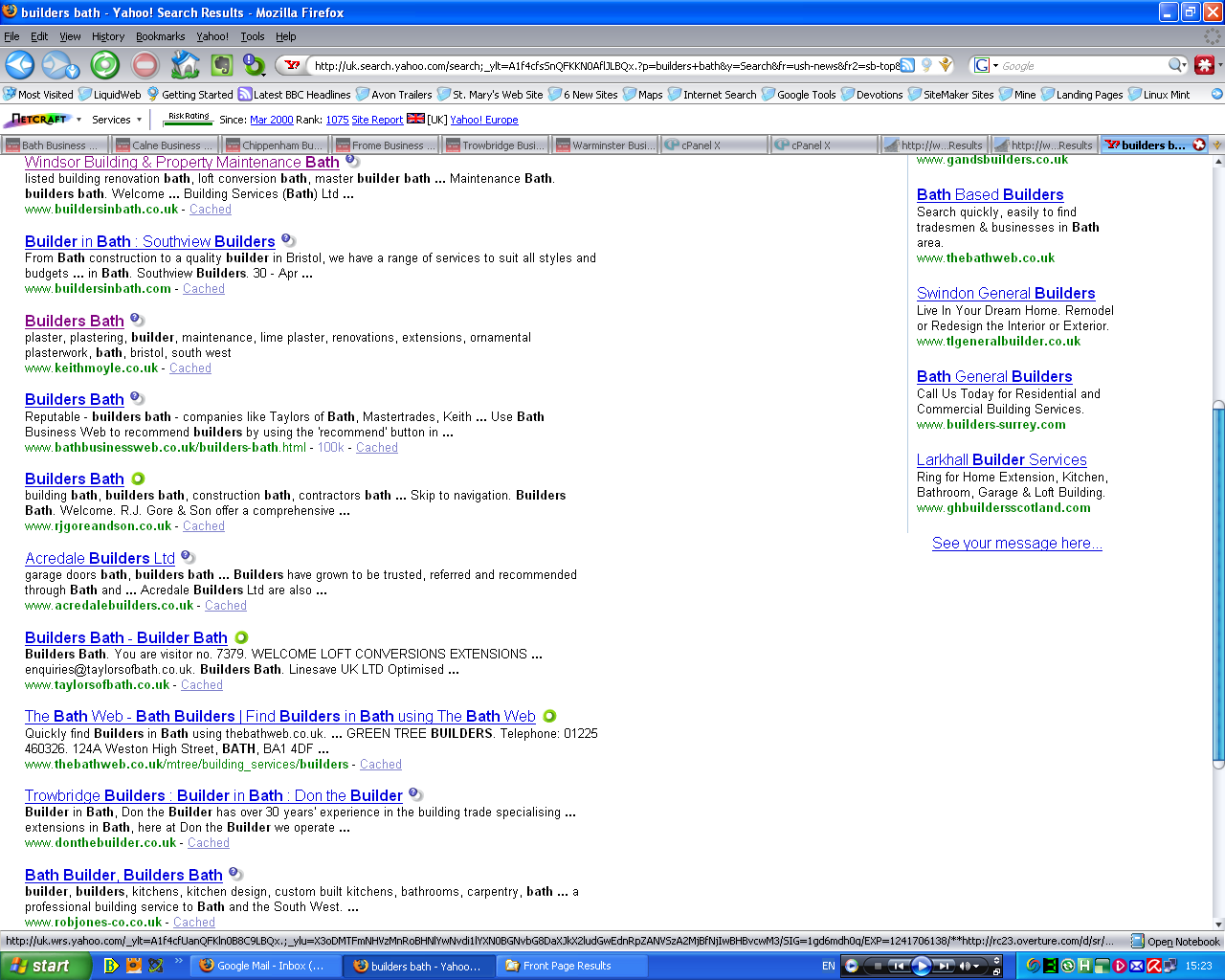The width and height of the screenshot is (1225, 980).
Task: Open the Tools menu
Action: point(253,36)
